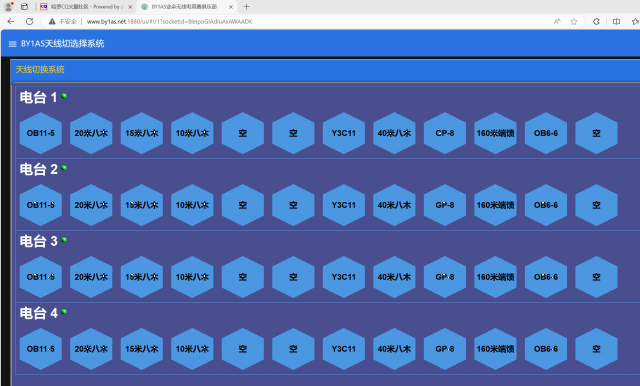640x386 pixels.
Task: Open split screen icon in browser toolbar
Action: tap(616, 21)
